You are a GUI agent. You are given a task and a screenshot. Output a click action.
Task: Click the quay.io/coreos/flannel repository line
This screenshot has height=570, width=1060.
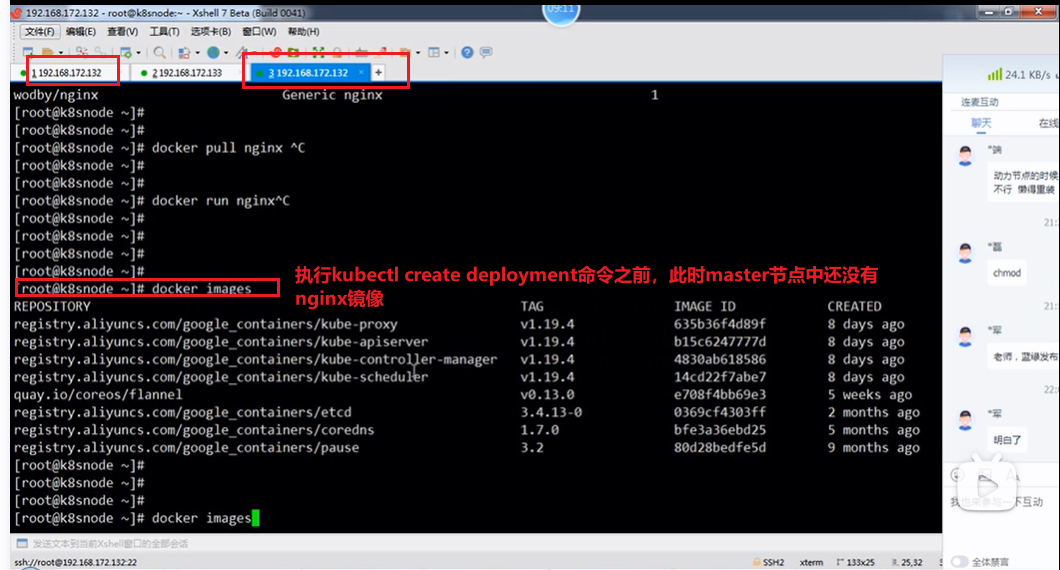[x=98, y=394]
